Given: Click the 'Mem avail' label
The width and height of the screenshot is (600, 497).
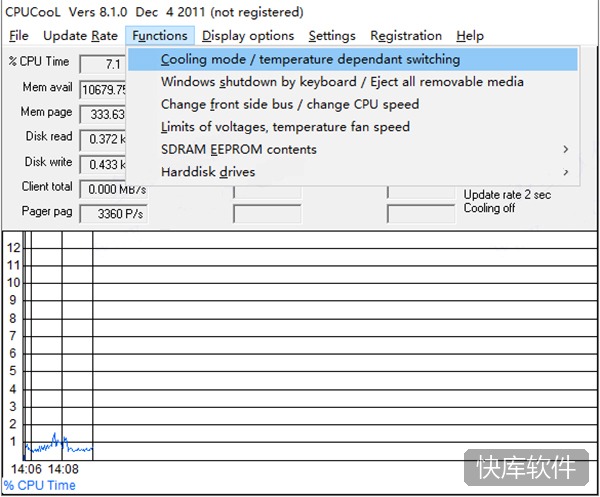Looking at the screenshot, I should [x=47, y=87].
